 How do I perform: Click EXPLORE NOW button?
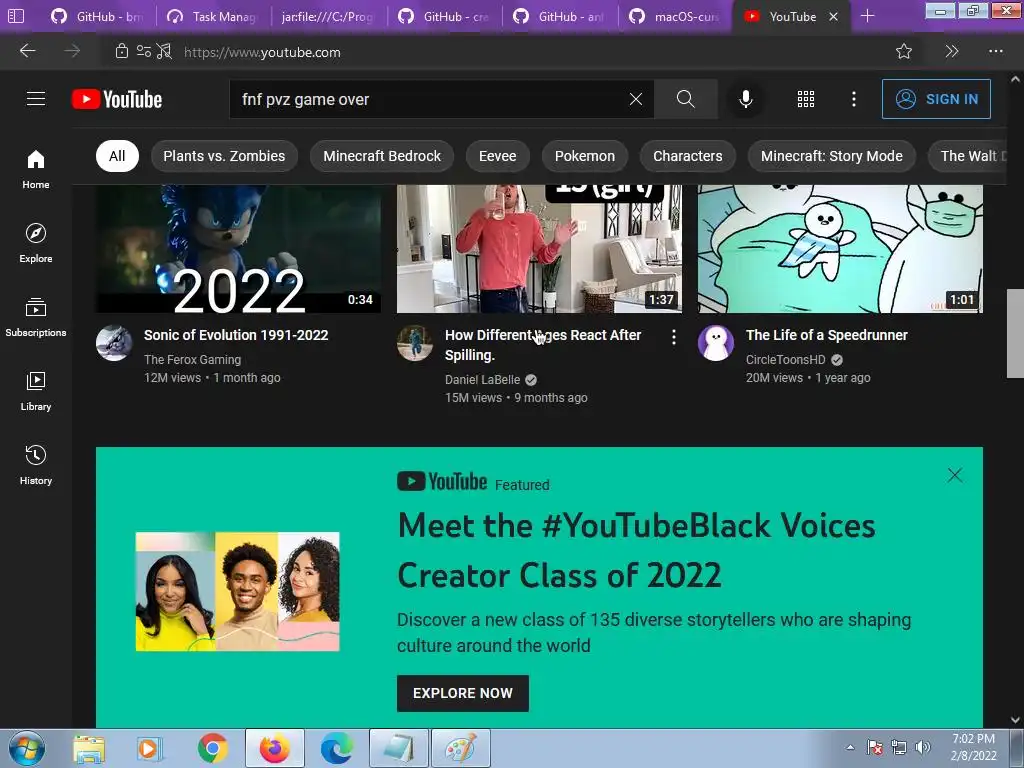(462, 693)
